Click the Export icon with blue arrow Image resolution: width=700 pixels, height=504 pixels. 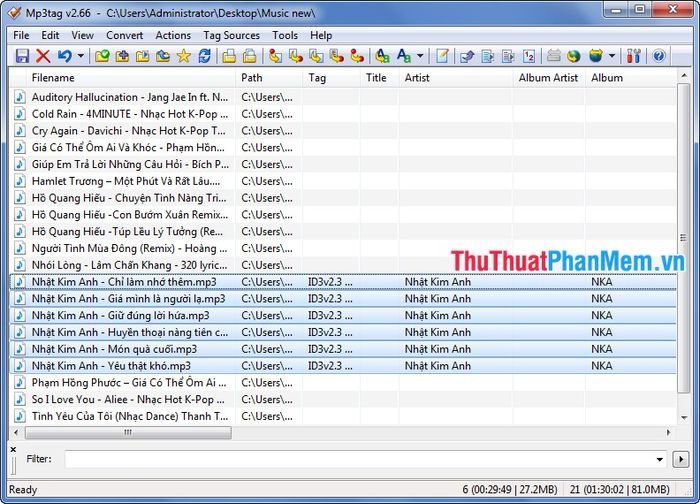click(467, 56)
